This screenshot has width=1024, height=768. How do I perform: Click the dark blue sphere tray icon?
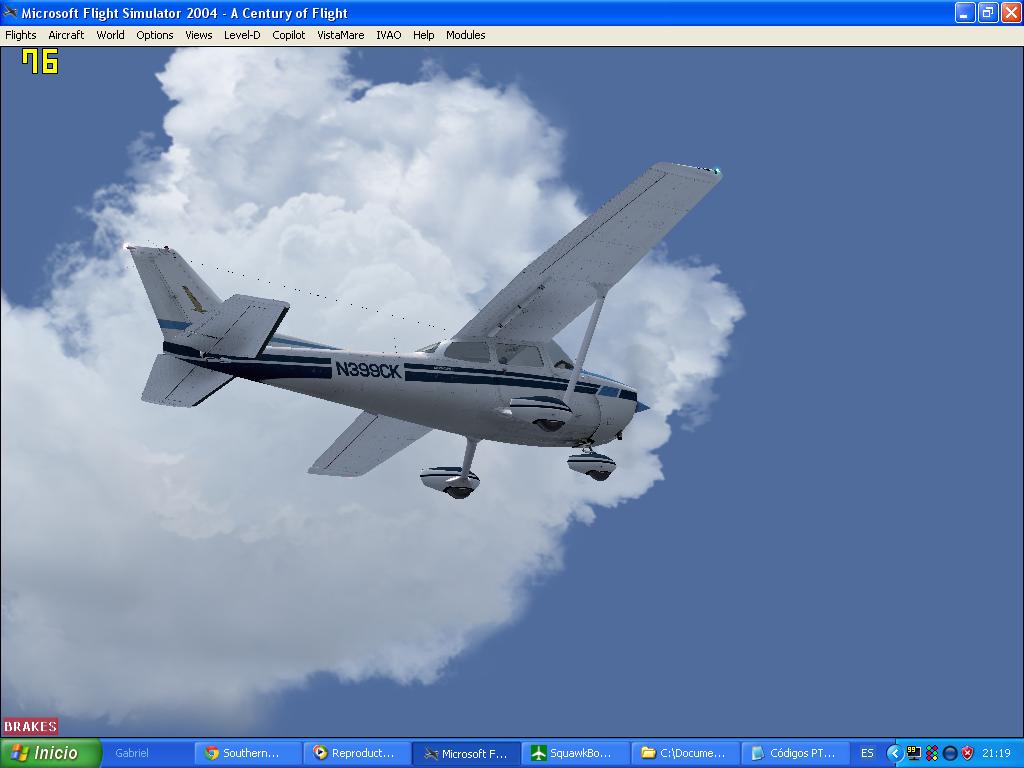[950, 754]
